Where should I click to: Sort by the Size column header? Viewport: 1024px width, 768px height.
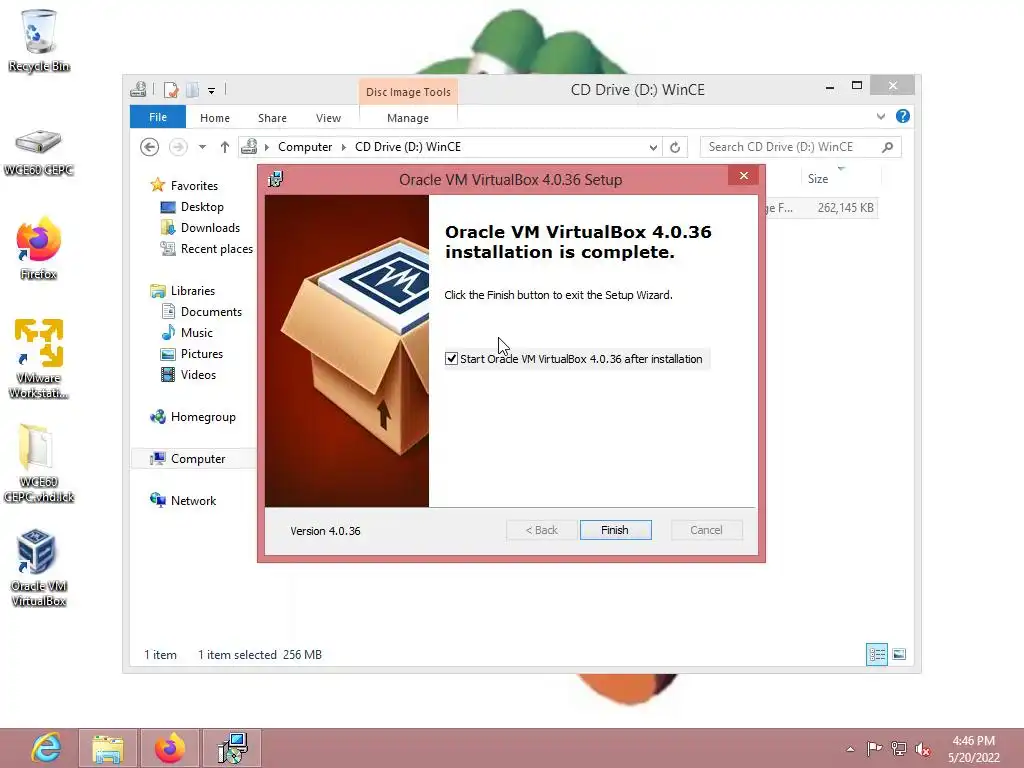840,178
